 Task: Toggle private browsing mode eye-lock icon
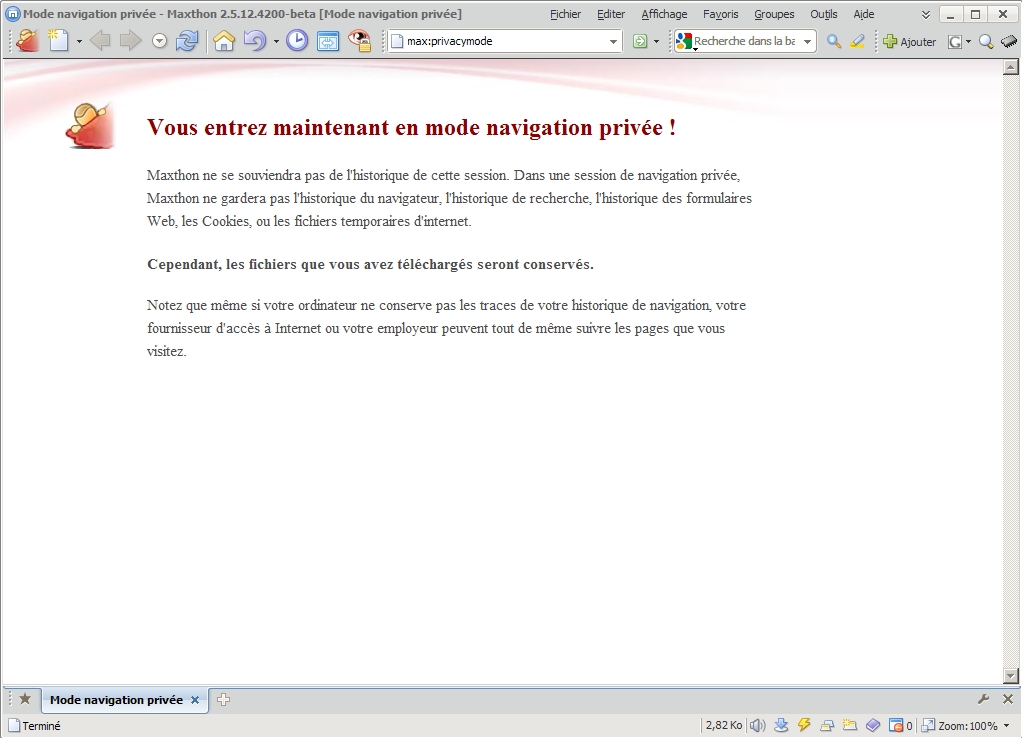(x=358, y=41)
